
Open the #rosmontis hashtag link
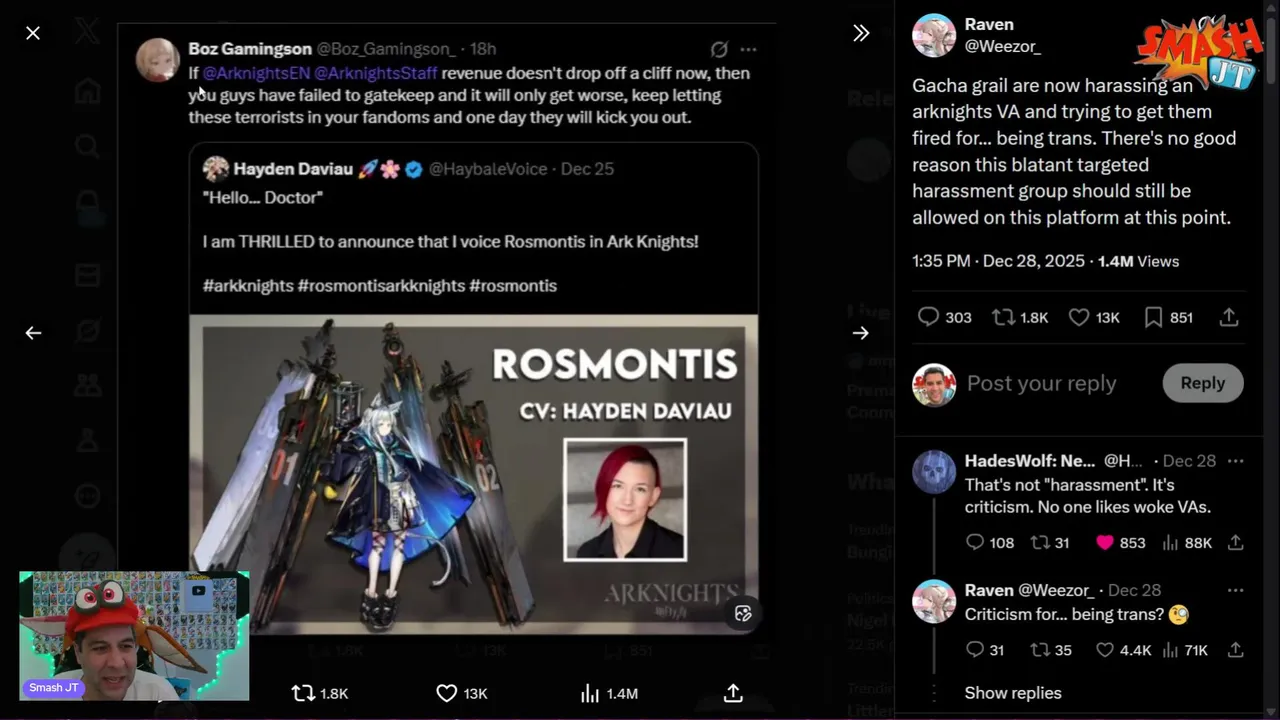[x=513, y=285]
